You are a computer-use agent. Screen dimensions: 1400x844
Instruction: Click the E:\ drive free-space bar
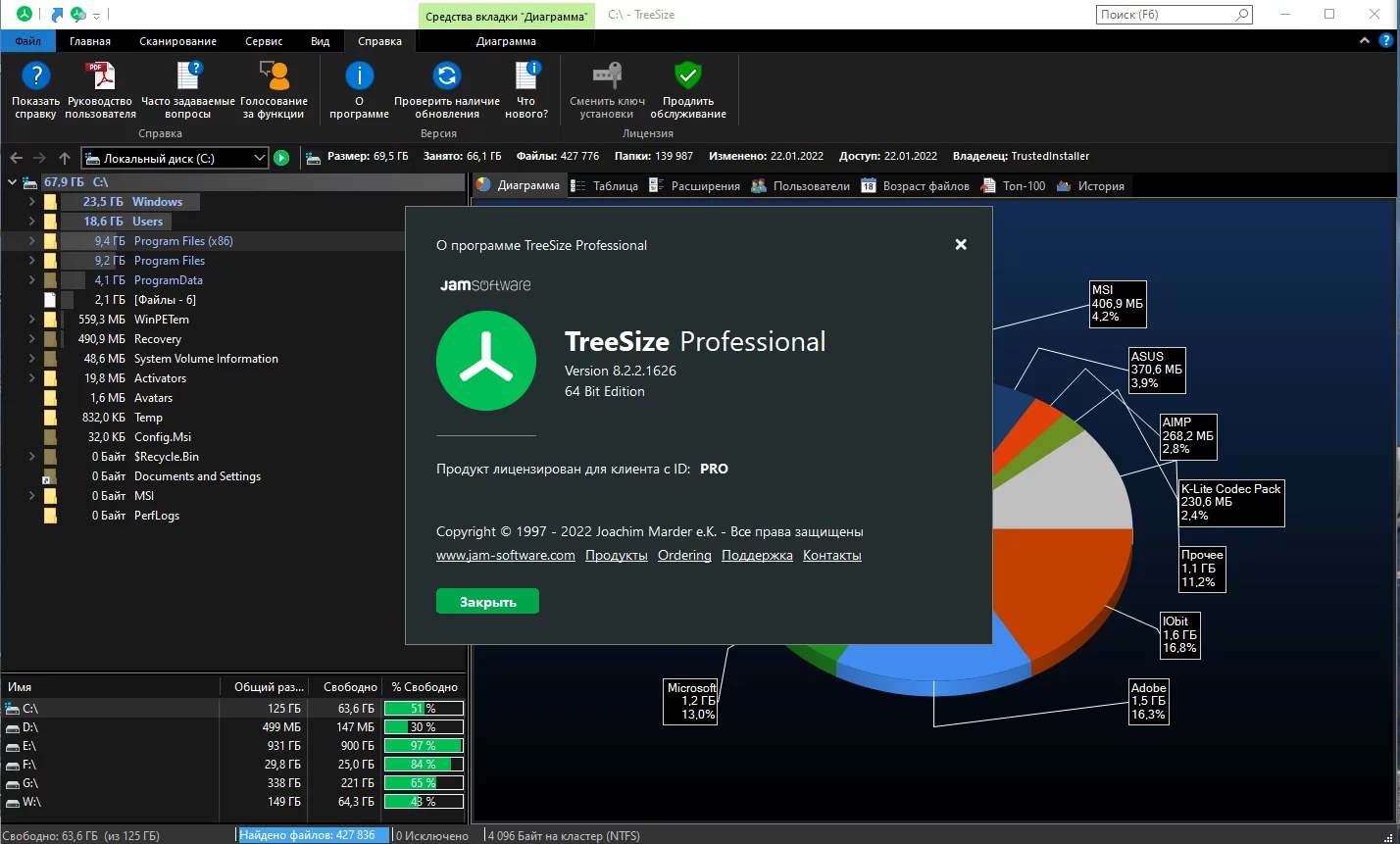tap(424, 746)
